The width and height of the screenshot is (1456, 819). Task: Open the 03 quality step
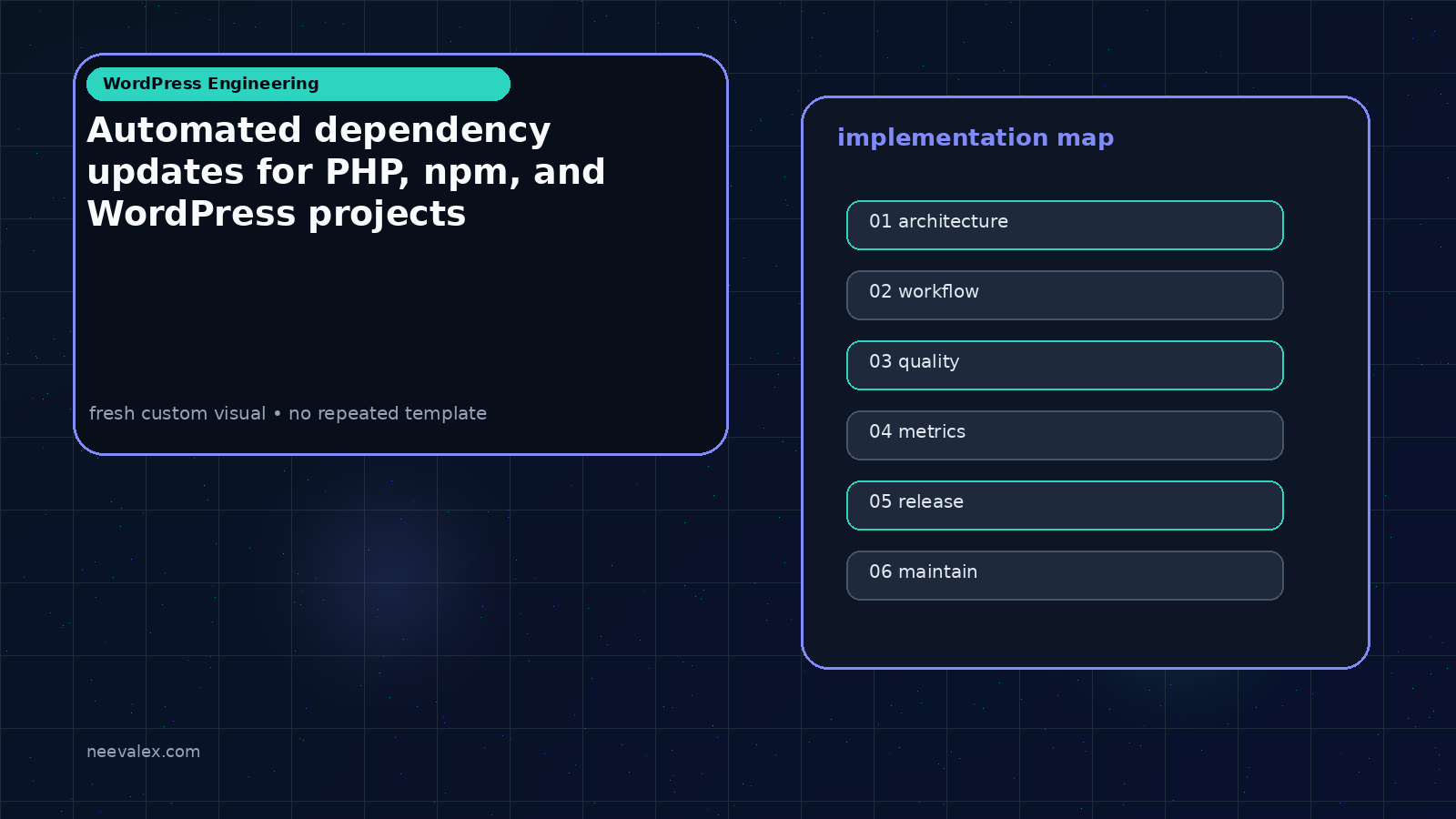(1065, 365)
